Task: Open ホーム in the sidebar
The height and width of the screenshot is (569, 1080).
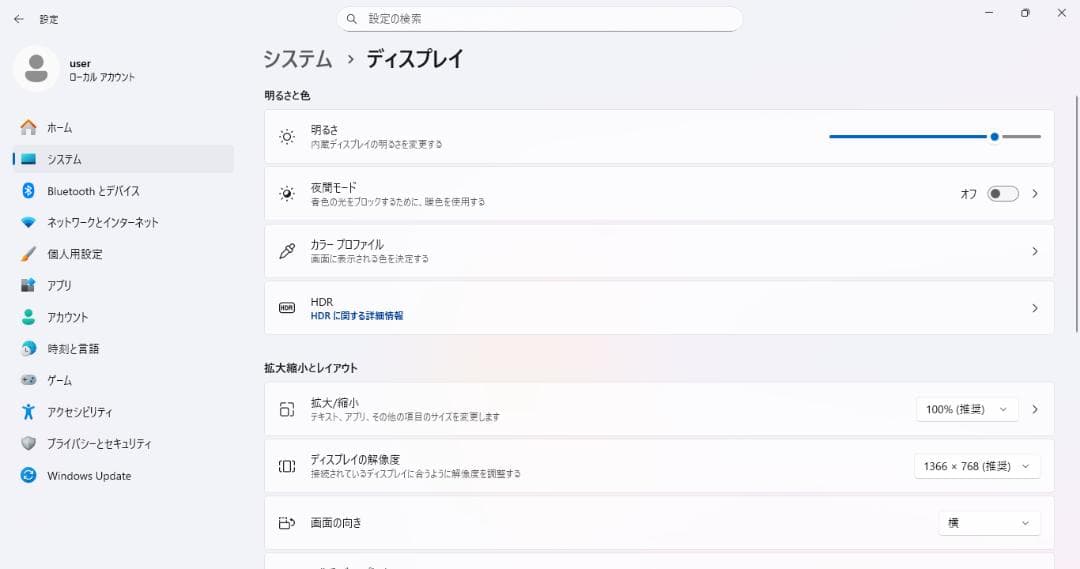Action: point(59,128)
